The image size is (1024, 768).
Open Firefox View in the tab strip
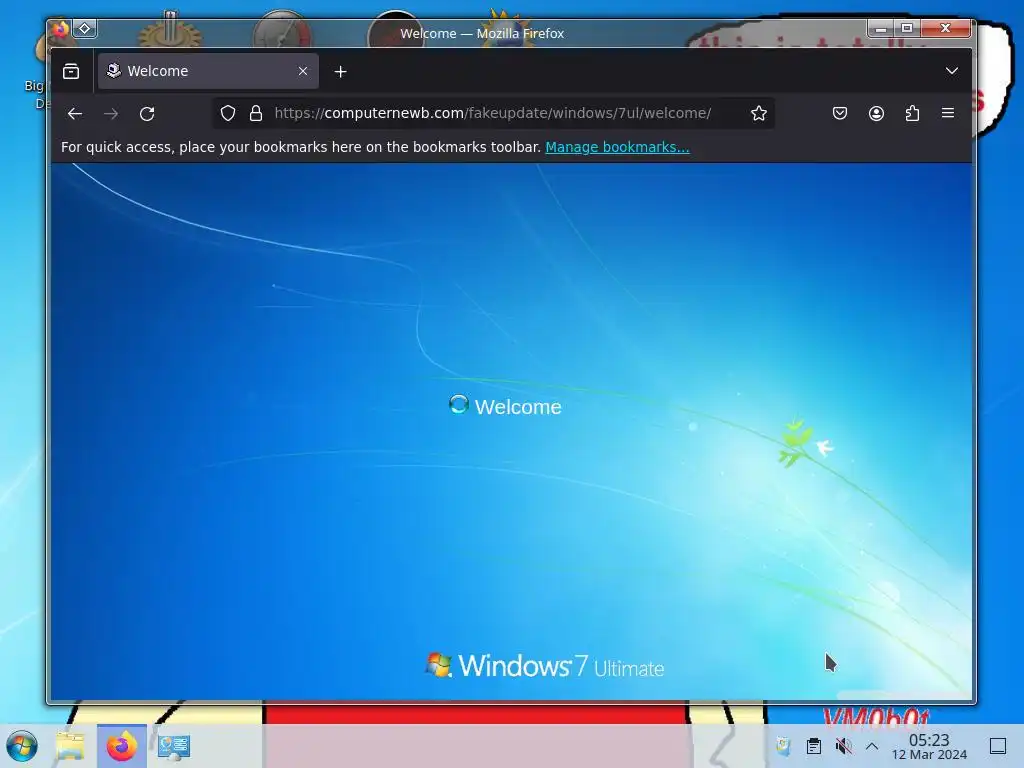pos(71,71)
